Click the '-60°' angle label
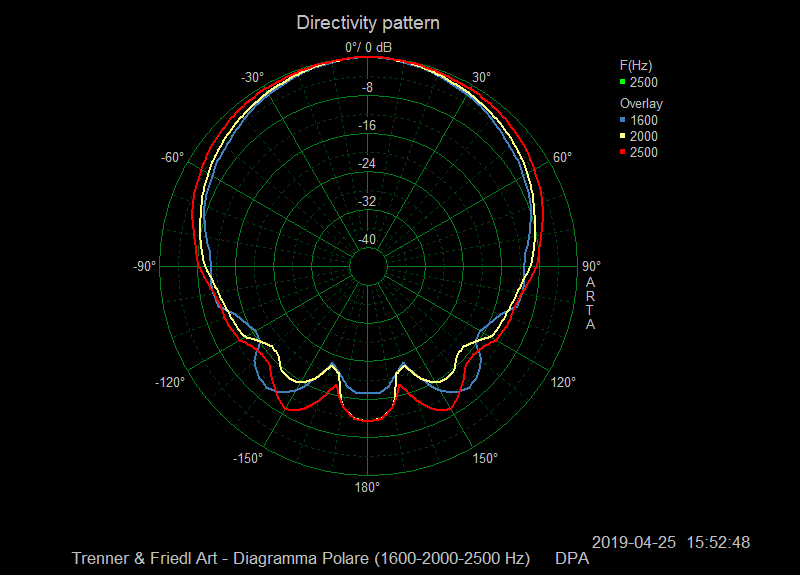 [x=172, y=157]
